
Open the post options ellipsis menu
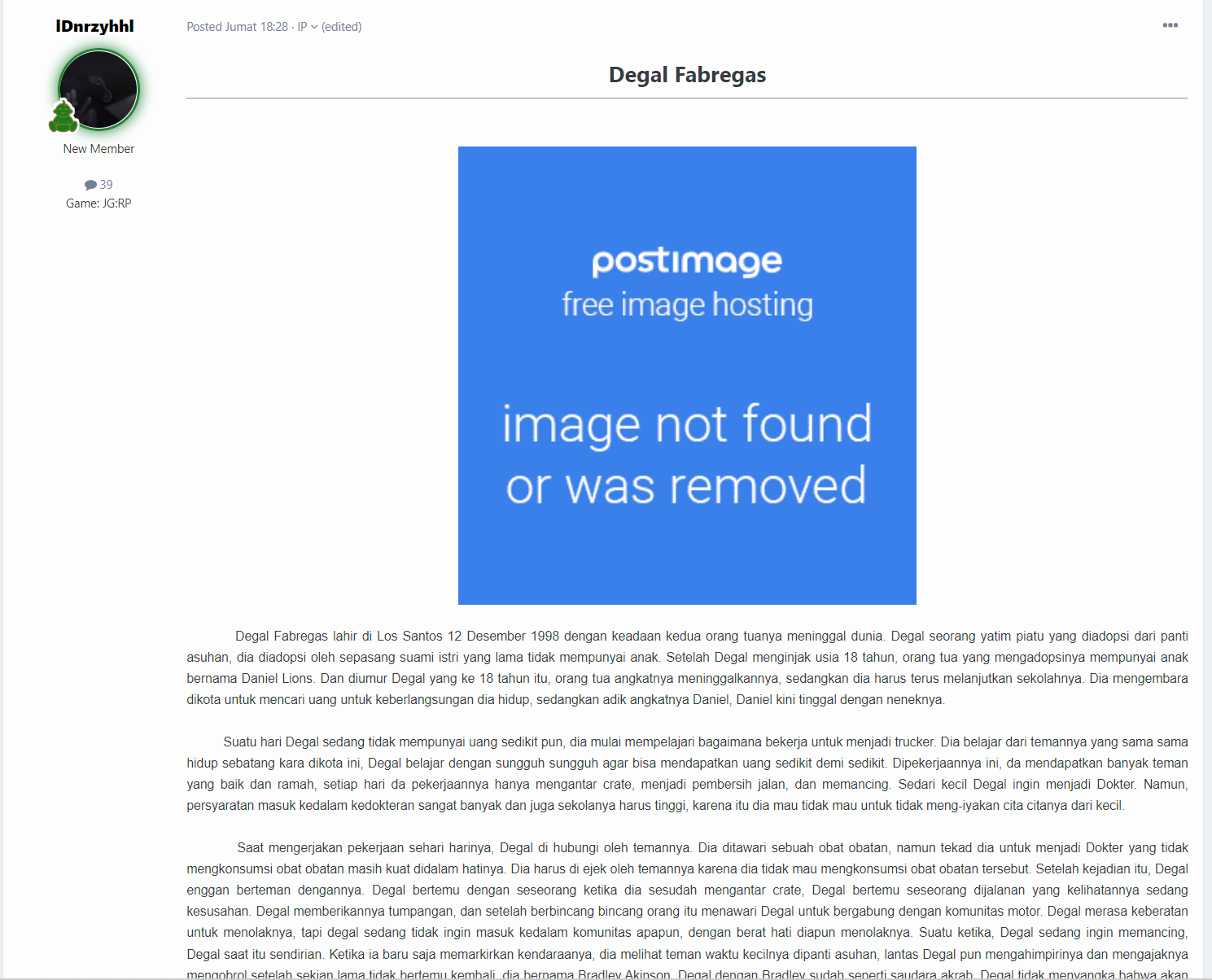(x=1170, y=25)
